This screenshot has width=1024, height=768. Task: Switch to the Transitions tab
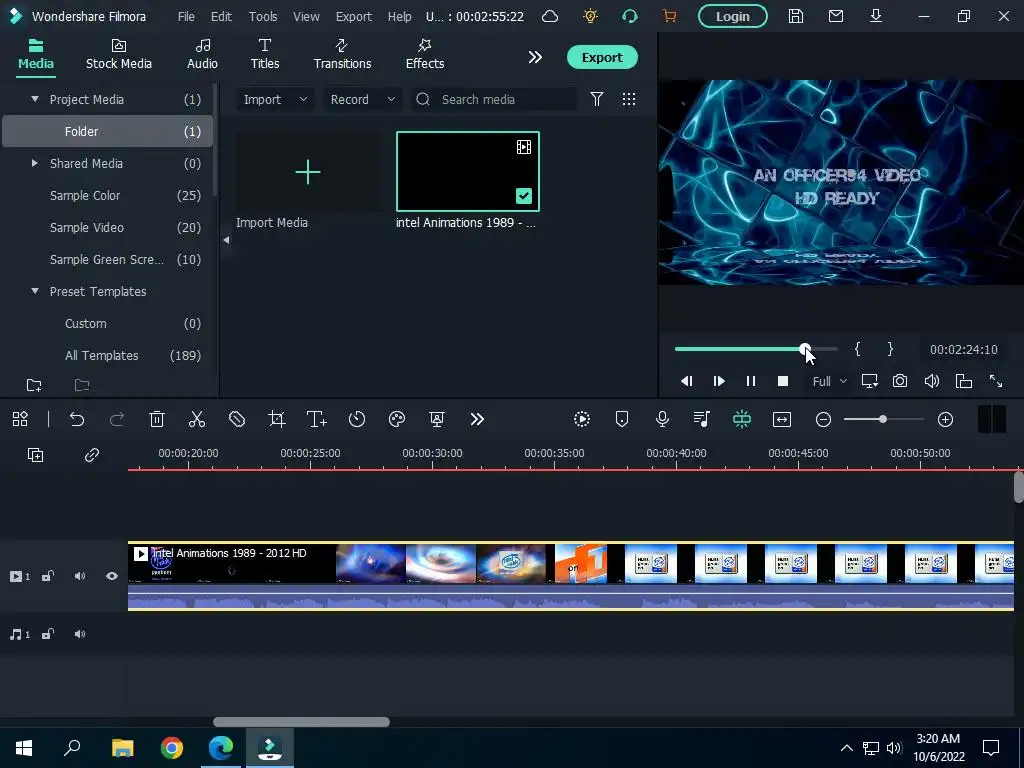point(342,54)
